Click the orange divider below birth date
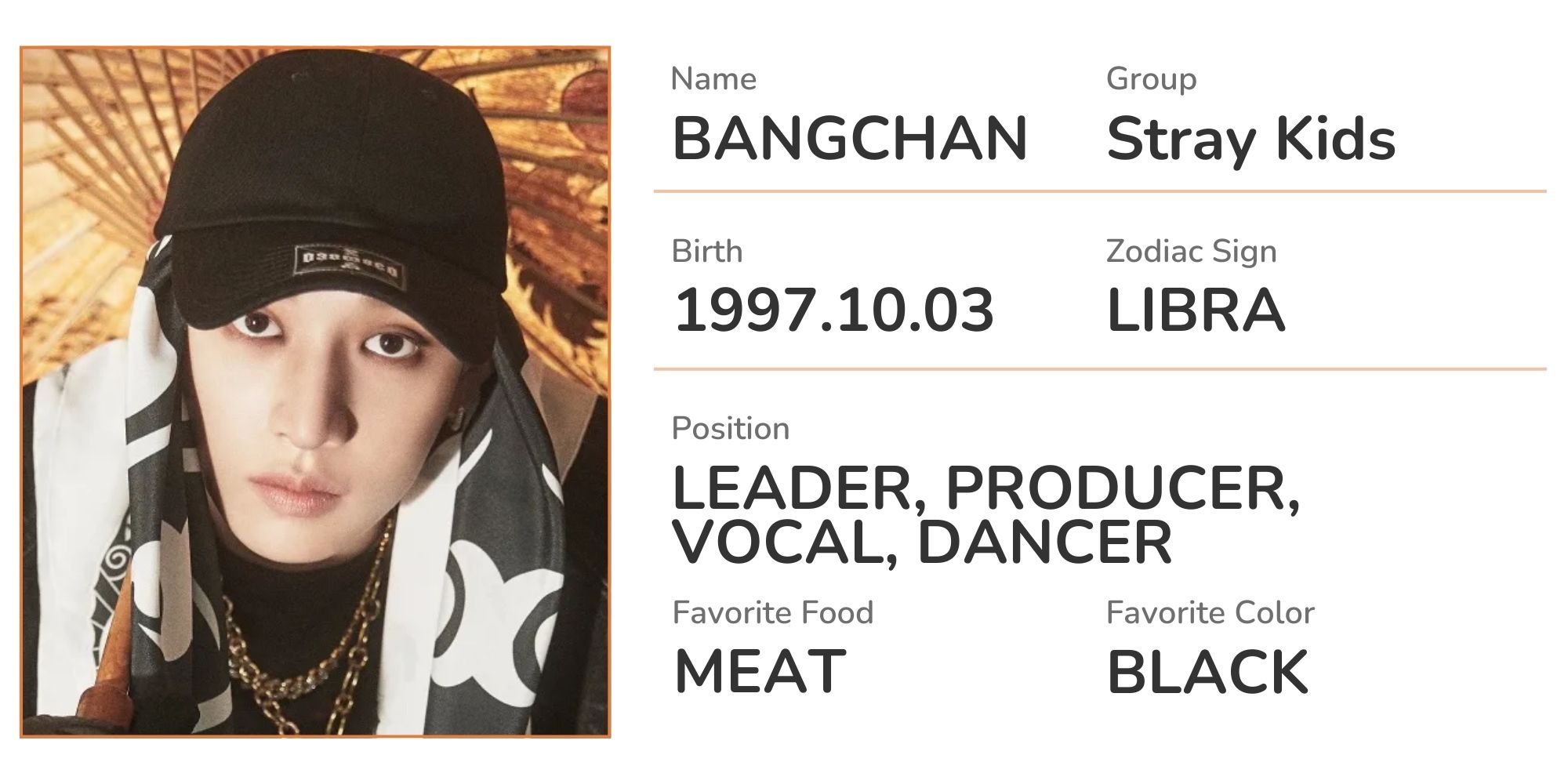Image resolution: width=1568 pixels, height=784 pixels. (x=1100, y=368)
